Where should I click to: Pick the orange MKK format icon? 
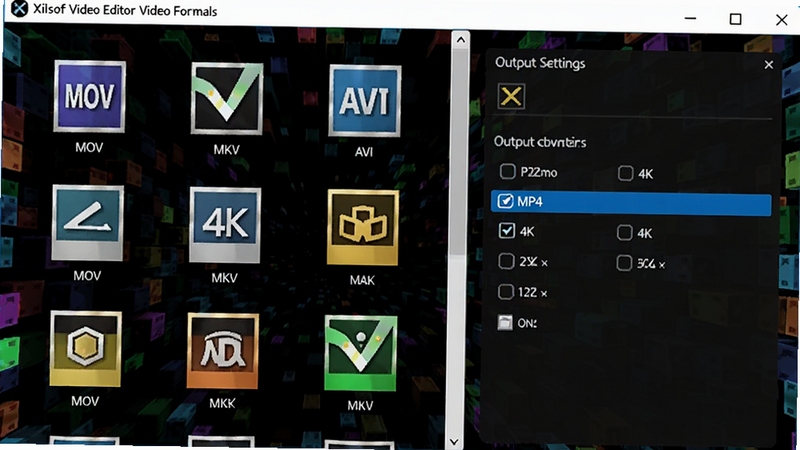[222, 351]
